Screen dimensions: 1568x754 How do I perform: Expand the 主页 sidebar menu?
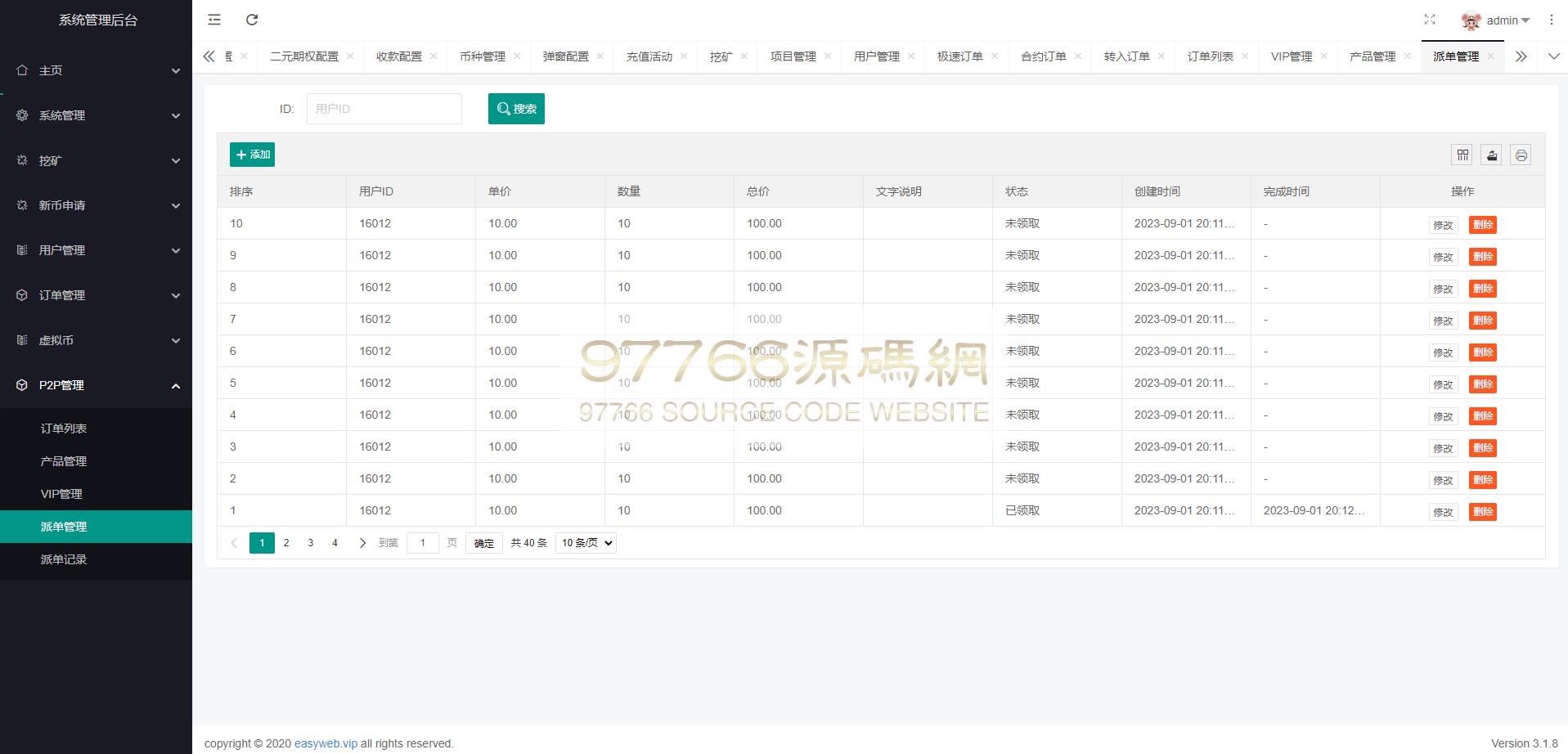[x=96, y=70]
